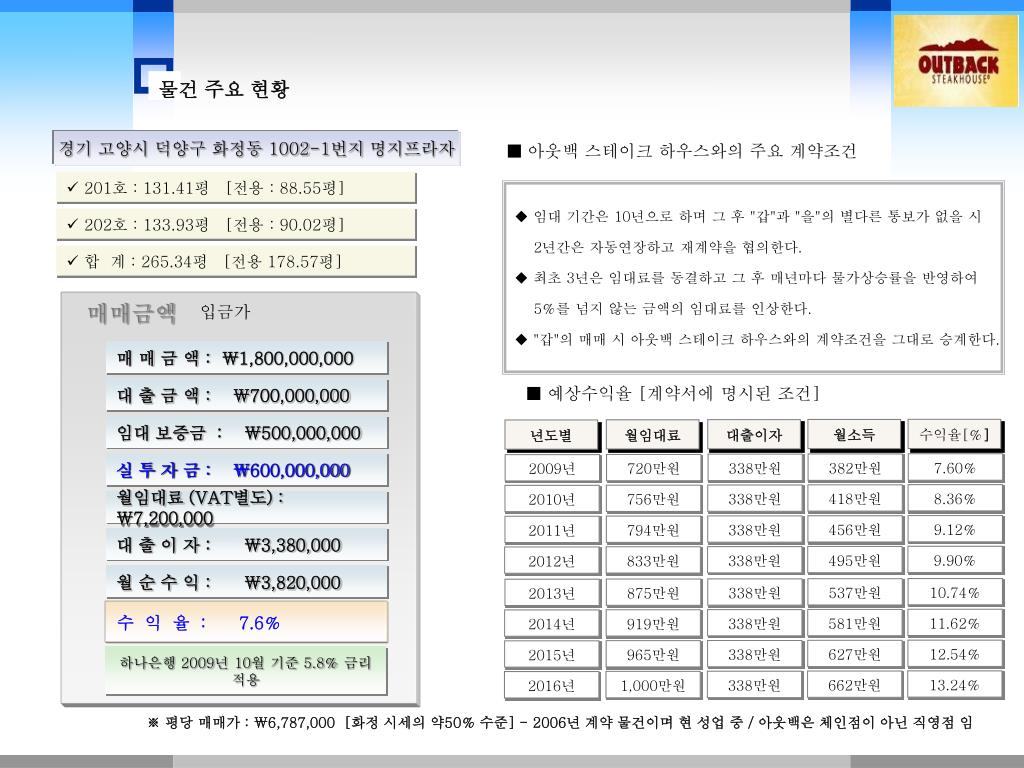Select the '2010년' year cell

(x=552, y=499)
